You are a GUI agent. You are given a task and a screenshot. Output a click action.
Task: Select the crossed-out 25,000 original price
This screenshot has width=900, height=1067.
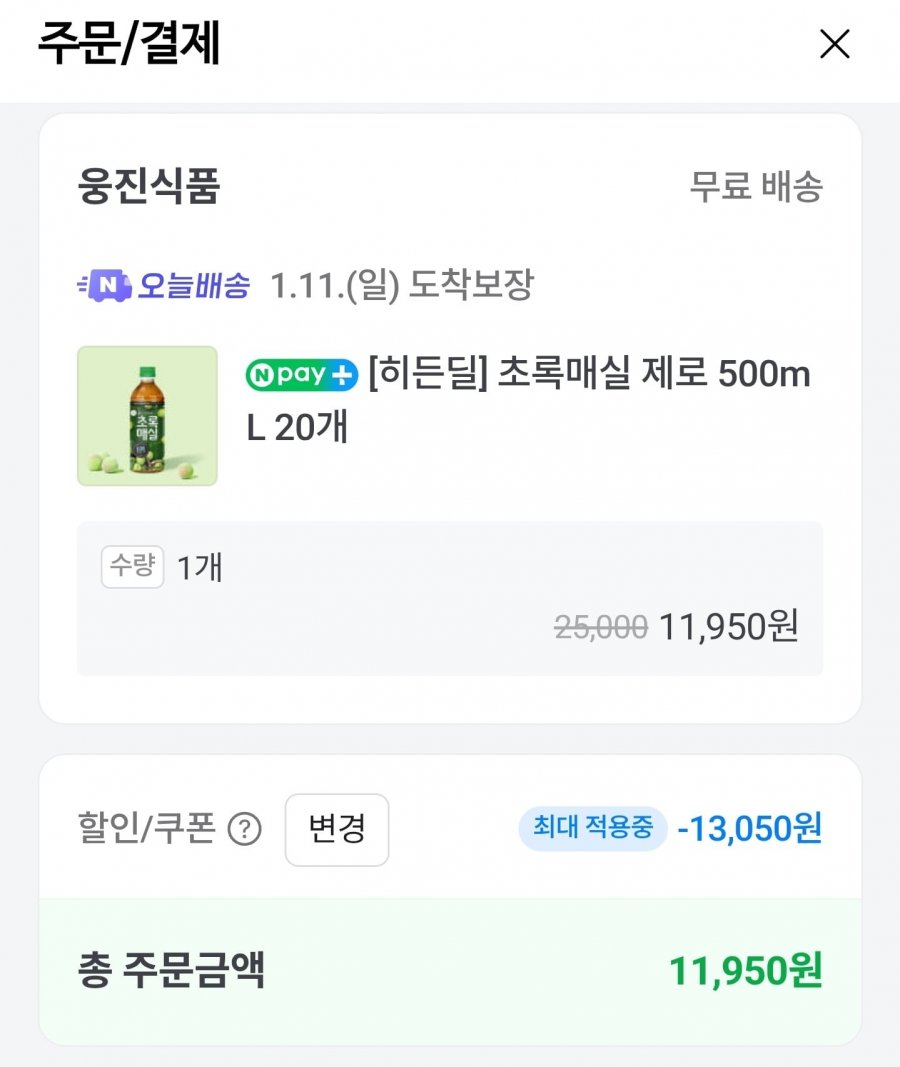point(601,627)
